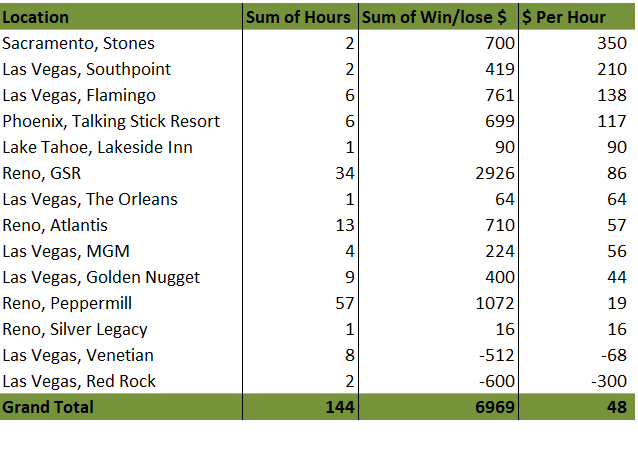This screenshot has width=638, height=451.
Task: Select the 57 hours value for Peppermill
Action: click(345, 304)
